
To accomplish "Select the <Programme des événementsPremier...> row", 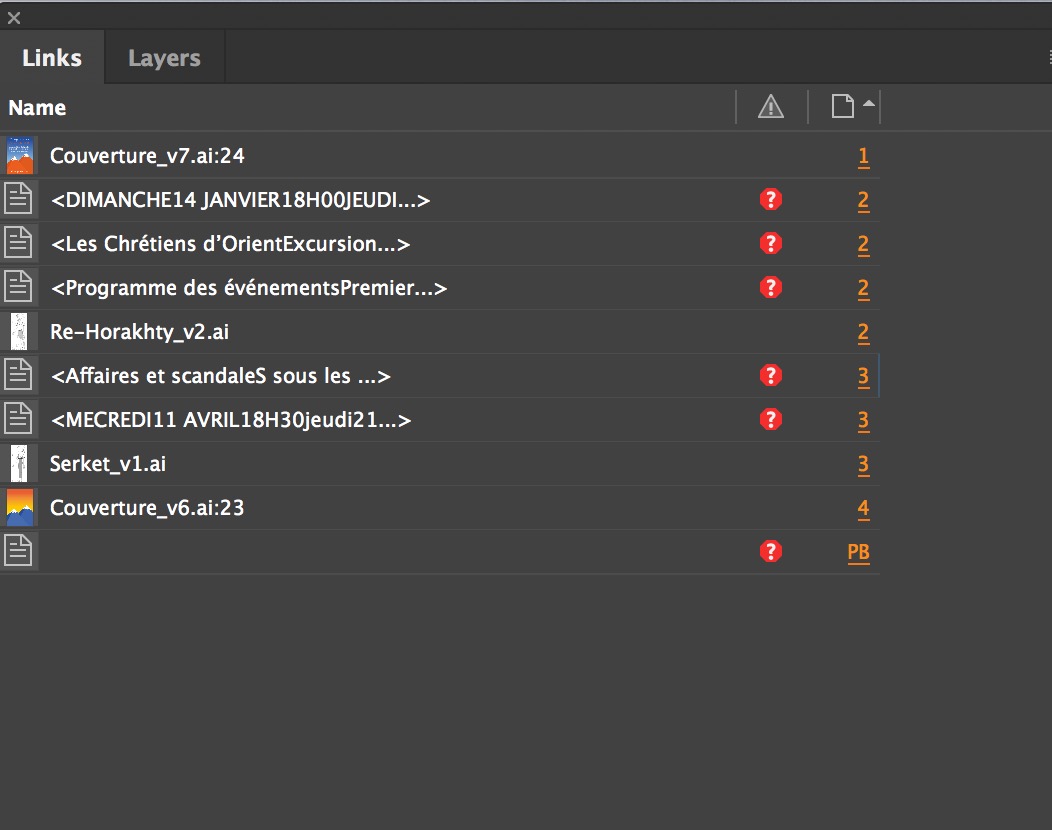I will tap(440, 288).
